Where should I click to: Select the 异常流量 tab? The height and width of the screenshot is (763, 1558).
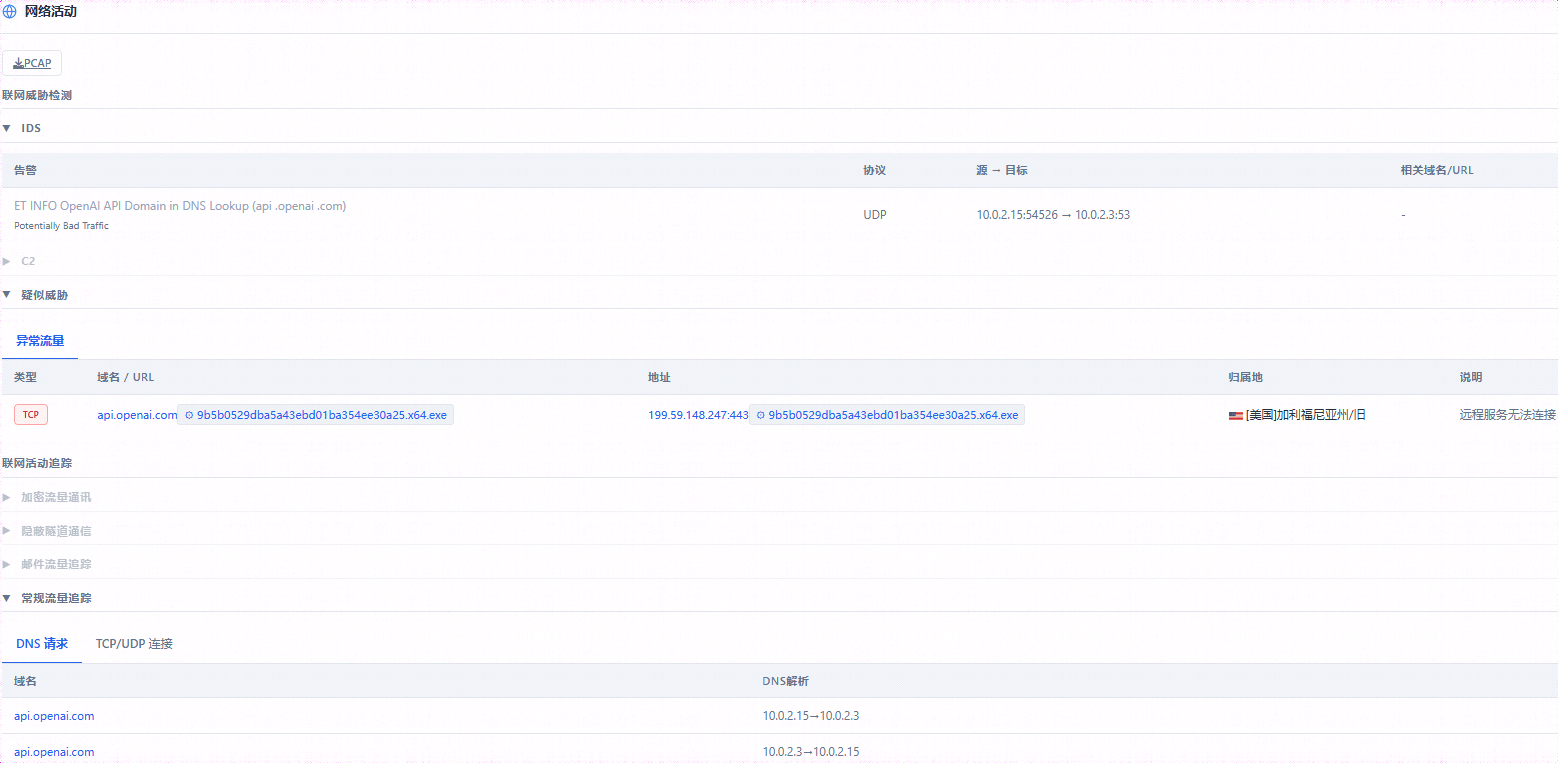click(40, 341)
